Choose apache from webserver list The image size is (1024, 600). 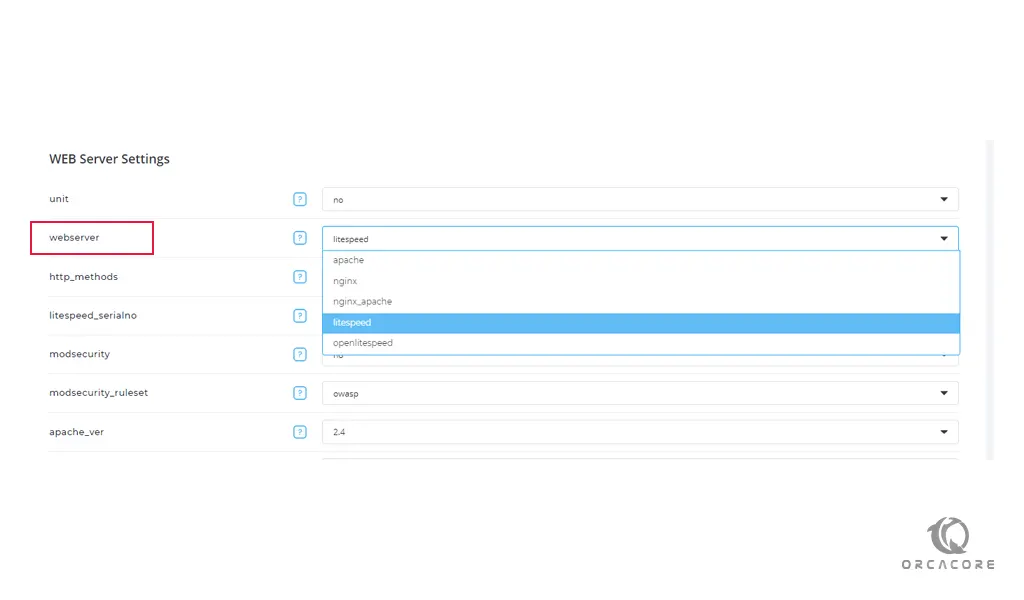[x=641, y=260]
